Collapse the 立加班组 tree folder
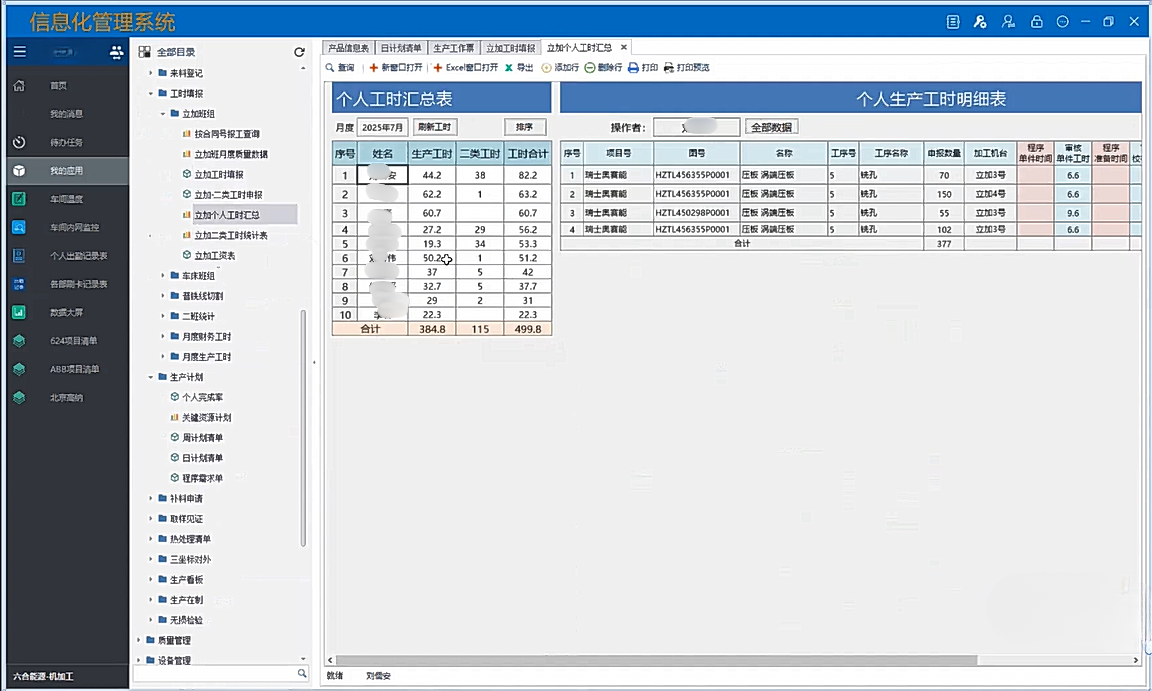Screen dimensions: 1152x691 point(163,114)
